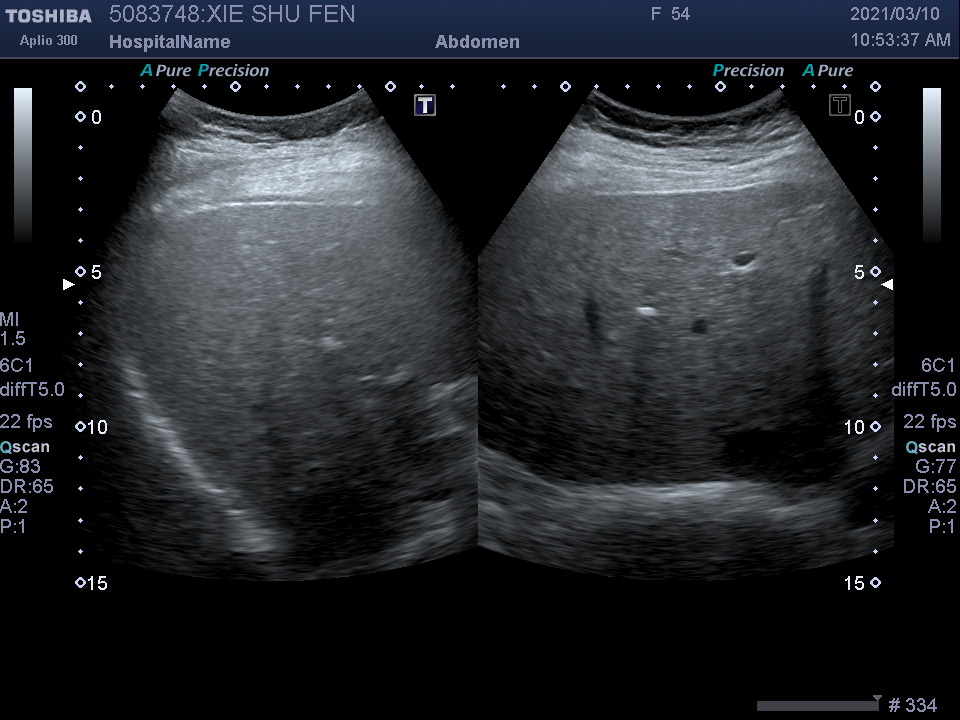Toggle the right Qscan indicator
The image size is (960, 720).
click(930, 447)
